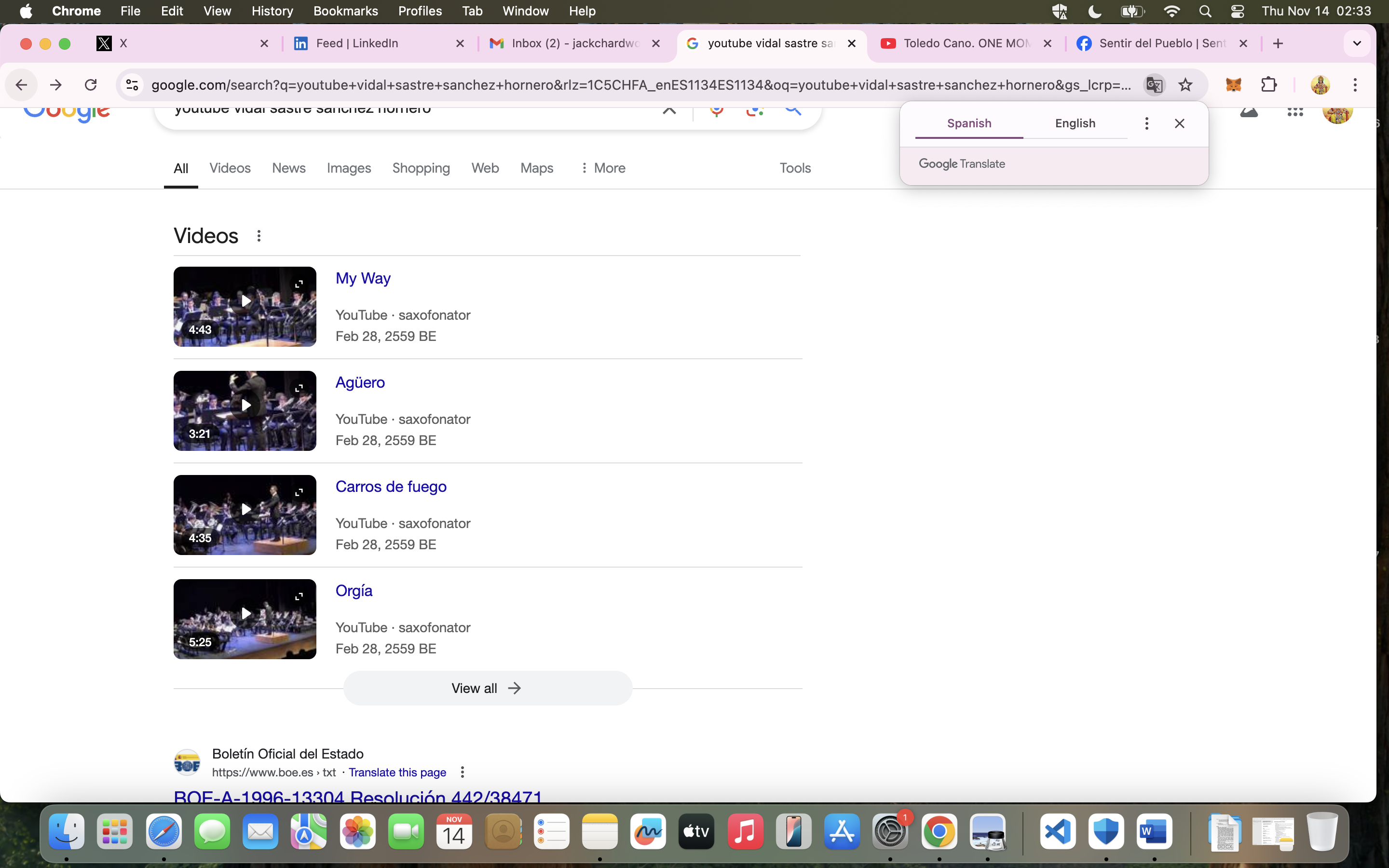Open the new tab plus button
The image size is (1389, 868).
(1278, 43)
